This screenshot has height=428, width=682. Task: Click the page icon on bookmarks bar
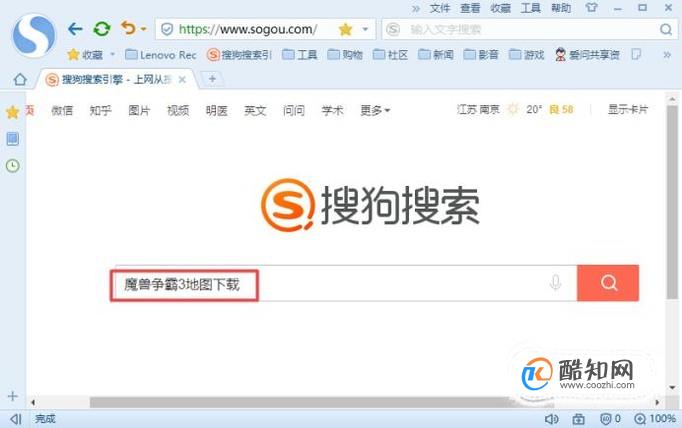pyautogui.click(x=636, y=54)
